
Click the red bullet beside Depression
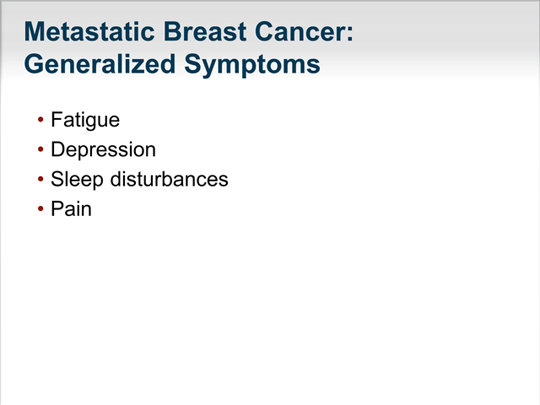pyautogui.click(x=41, y=149)
